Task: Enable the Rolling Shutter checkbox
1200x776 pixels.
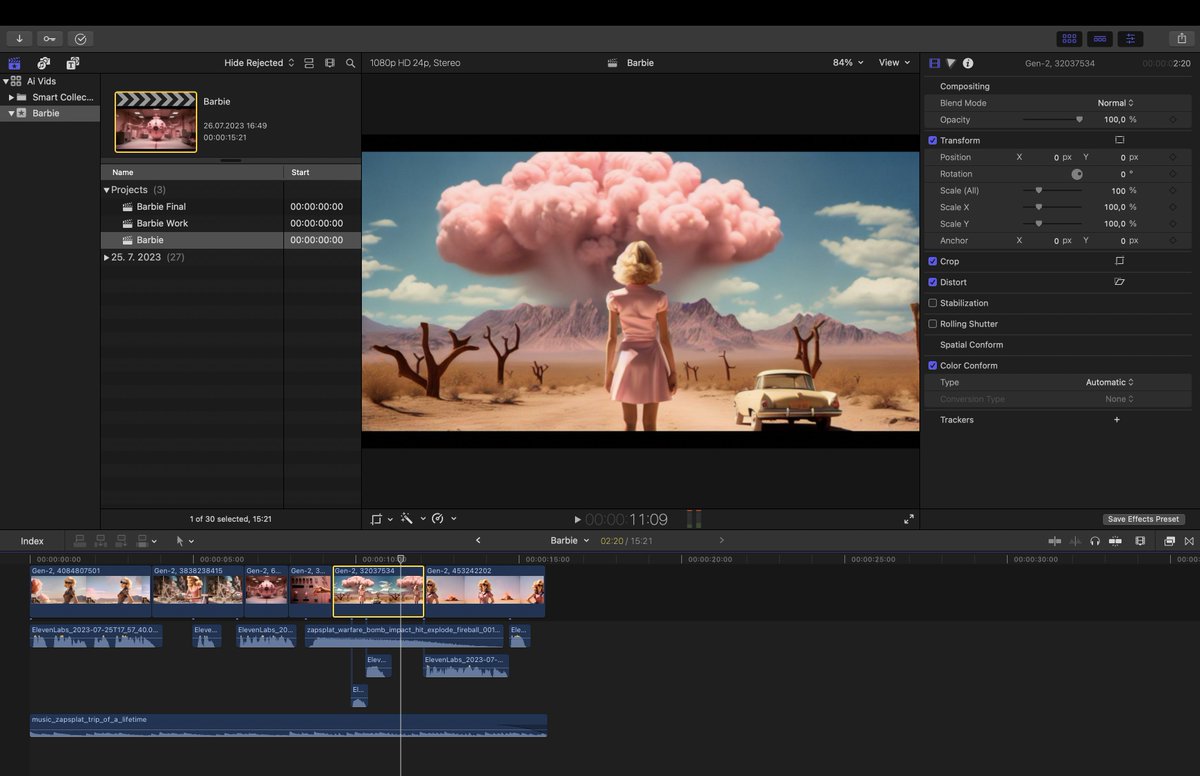Action: pos(933,324)
